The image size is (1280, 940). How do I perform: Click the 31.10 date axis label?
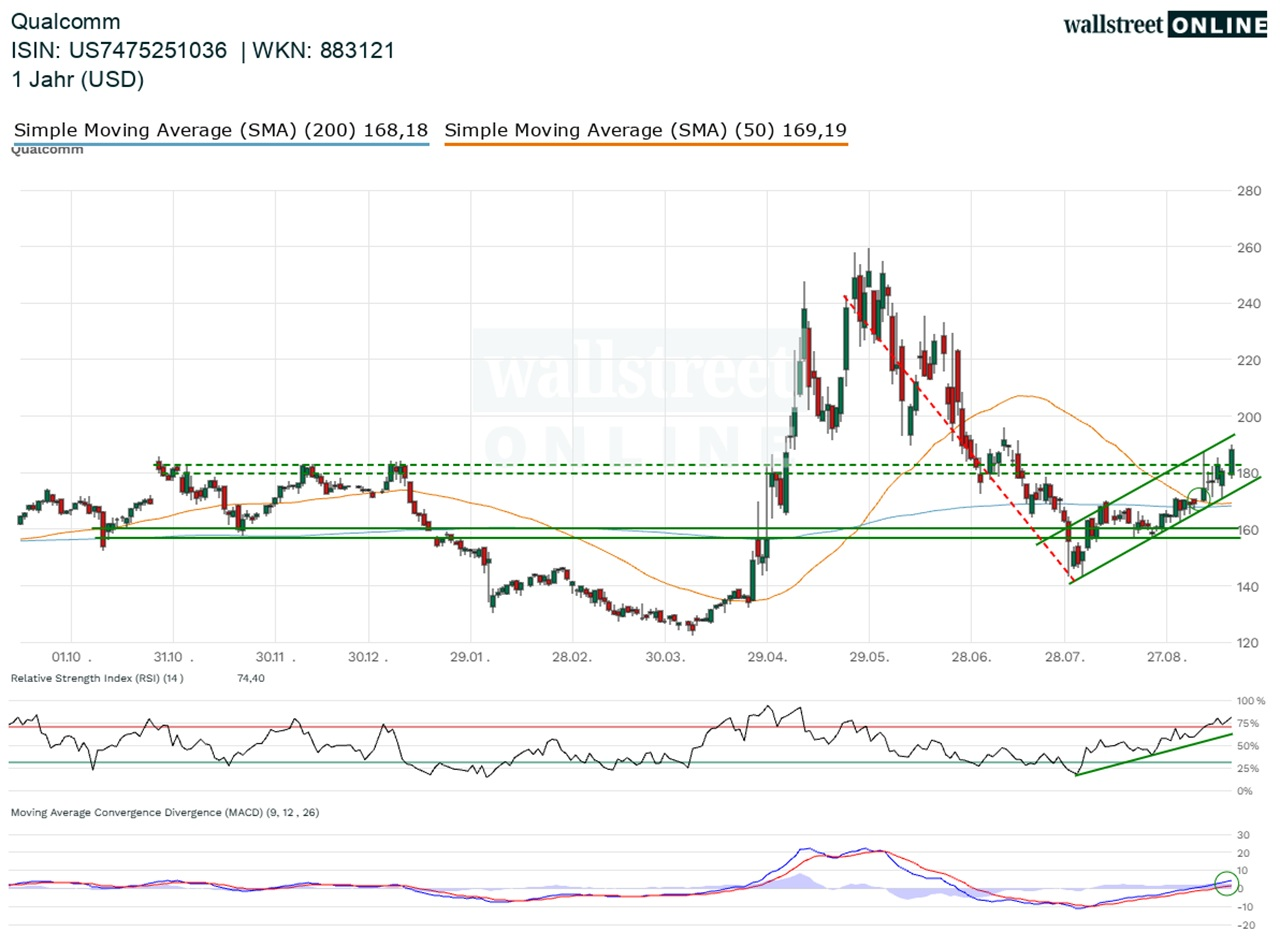click(173, 656)
